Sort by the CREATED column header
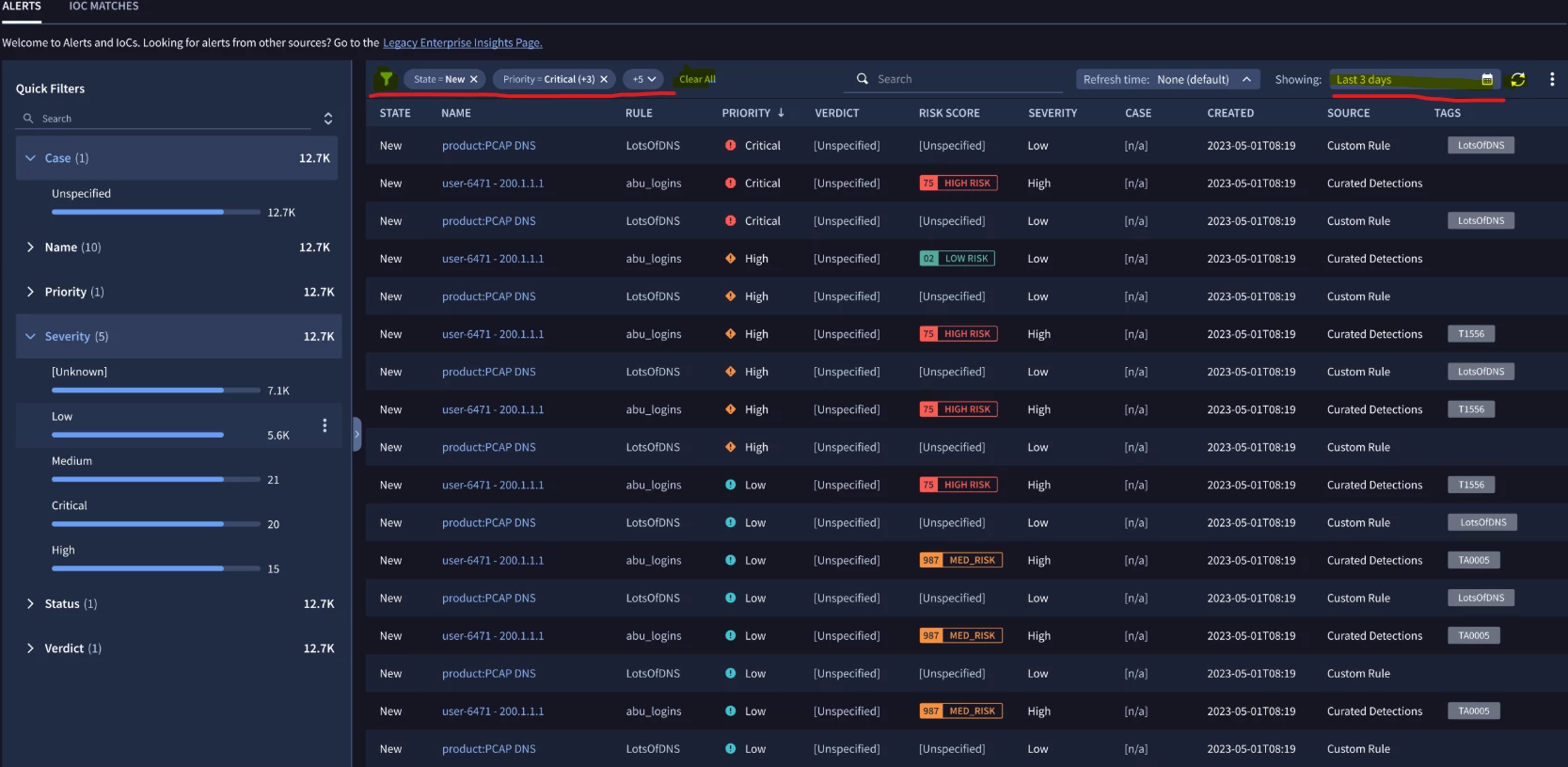Viewport: 1568px width, 767px height. click(x=1230, y=113)
